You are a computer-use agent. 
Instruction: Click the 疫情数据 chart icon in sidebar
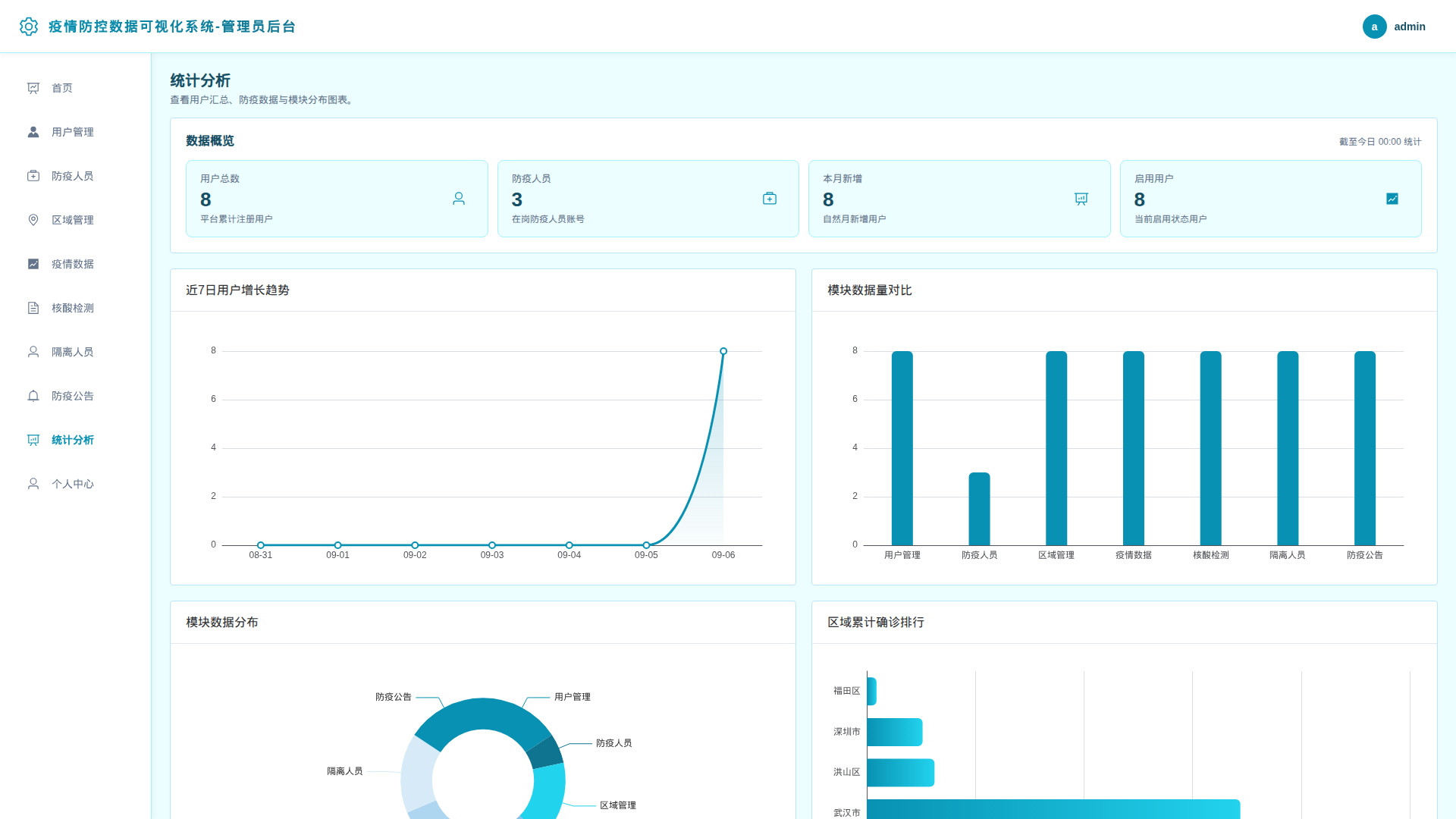click(x=33, y=264)
